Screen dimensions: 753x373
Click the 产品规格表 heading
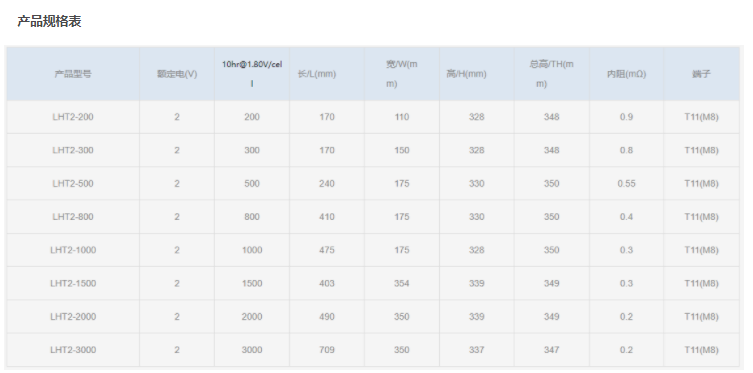[x=49, y=21]
